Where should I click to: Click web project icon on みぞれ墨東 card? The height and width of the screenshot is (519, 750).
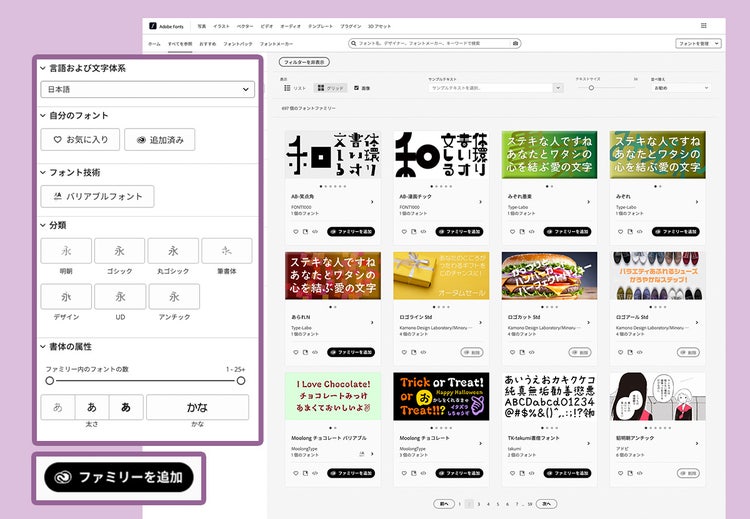[x=522, y=232]
